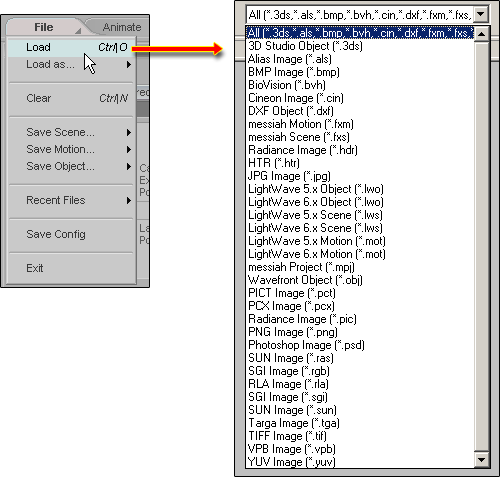Expand the Load as... submenu arrow

click(x=129, y=65)
